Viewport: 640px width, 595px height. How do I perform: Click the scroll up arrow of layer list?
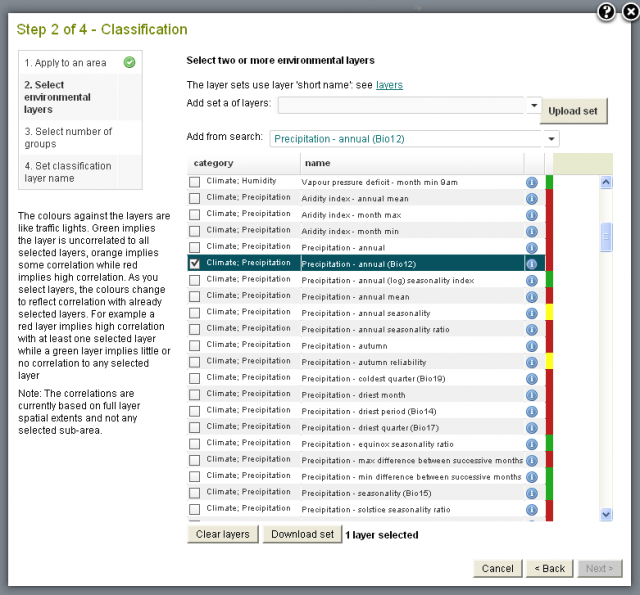pyautogui.click(x=606, y=182)
